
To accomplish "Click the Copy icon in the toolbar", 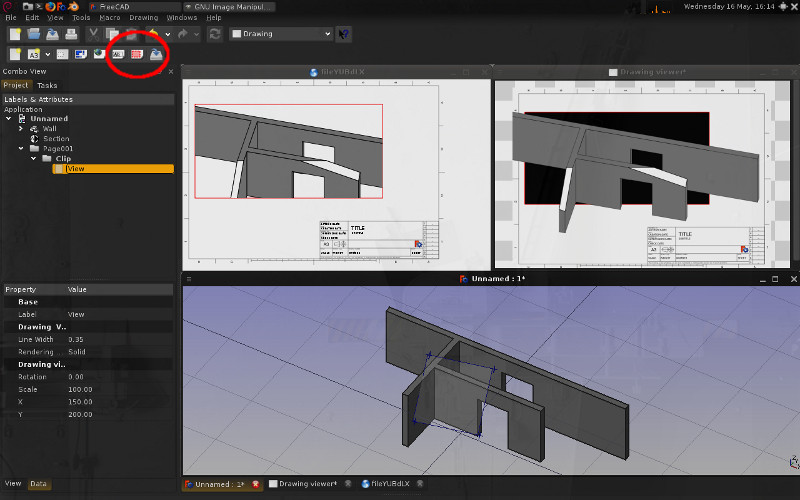I will coord(112,34).
